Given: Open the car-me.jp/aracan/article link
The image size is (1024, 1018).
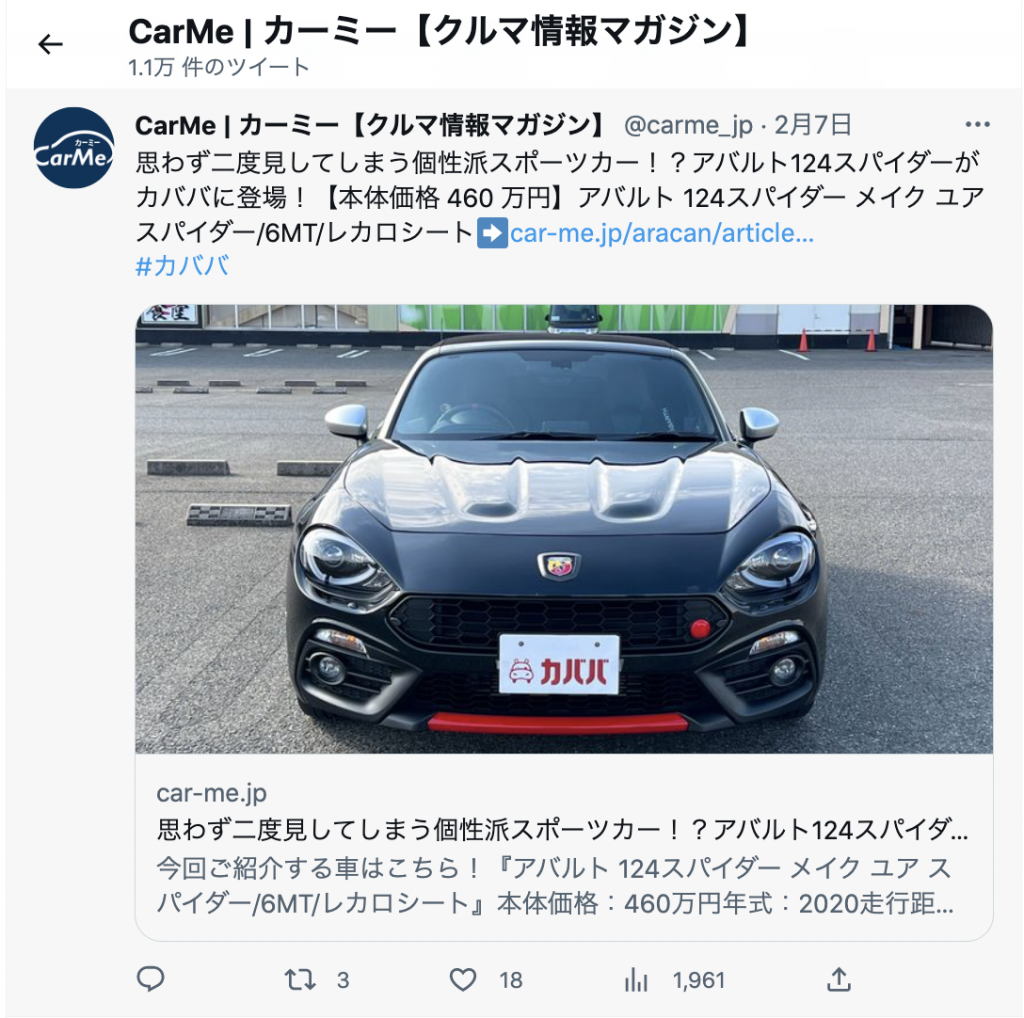Looking at the screenshot, I should [x=662, y=233].
